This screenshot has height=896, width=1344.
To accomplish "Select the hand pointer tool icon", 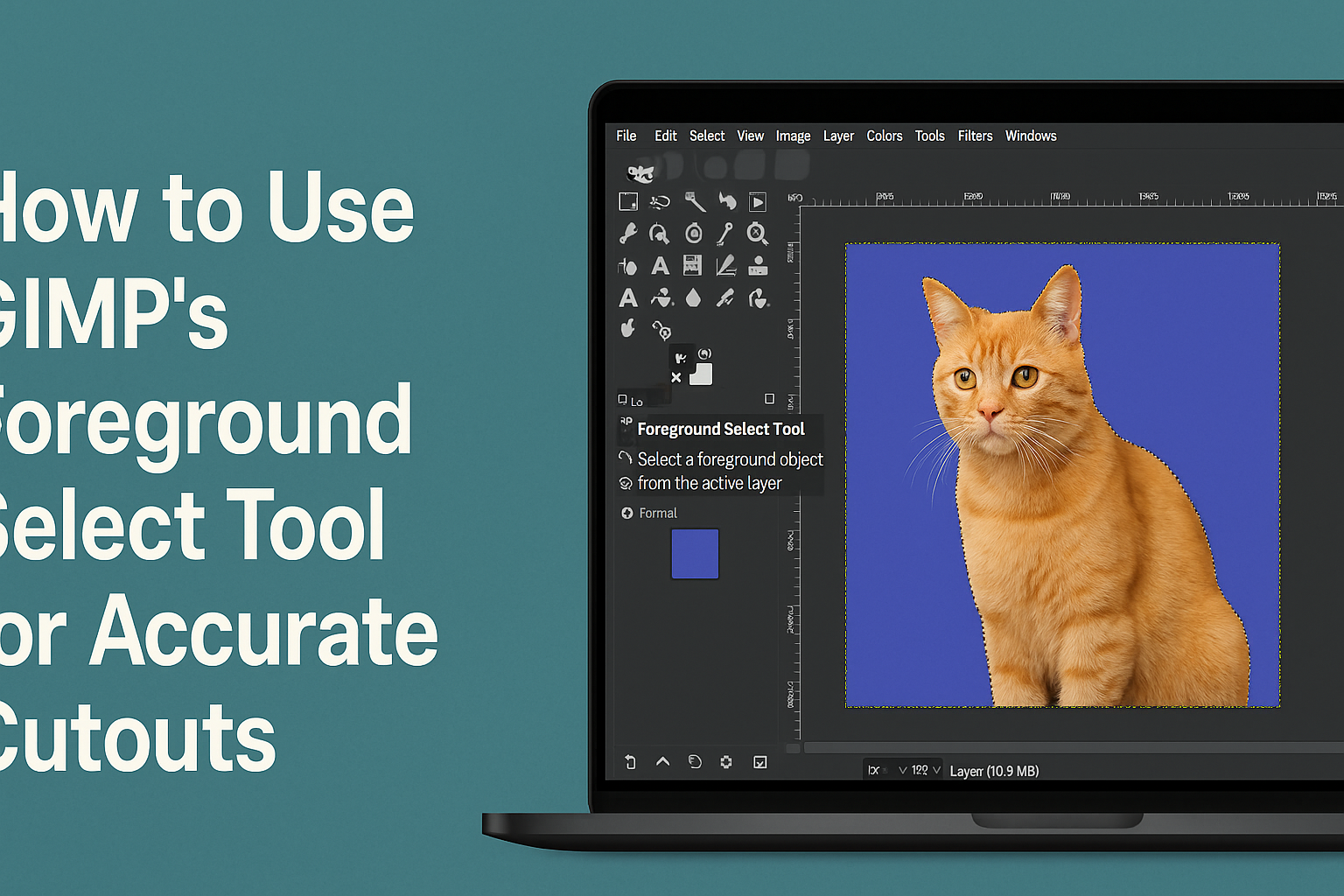I will click(627, 329).
